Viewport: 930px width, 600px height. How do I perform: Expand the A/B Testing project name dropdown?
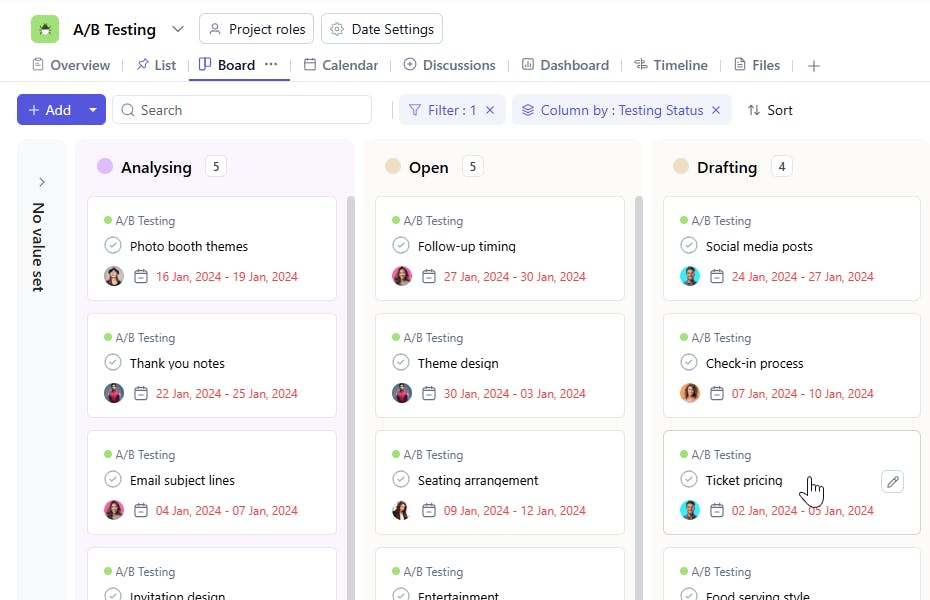click(x=178, y=29)
